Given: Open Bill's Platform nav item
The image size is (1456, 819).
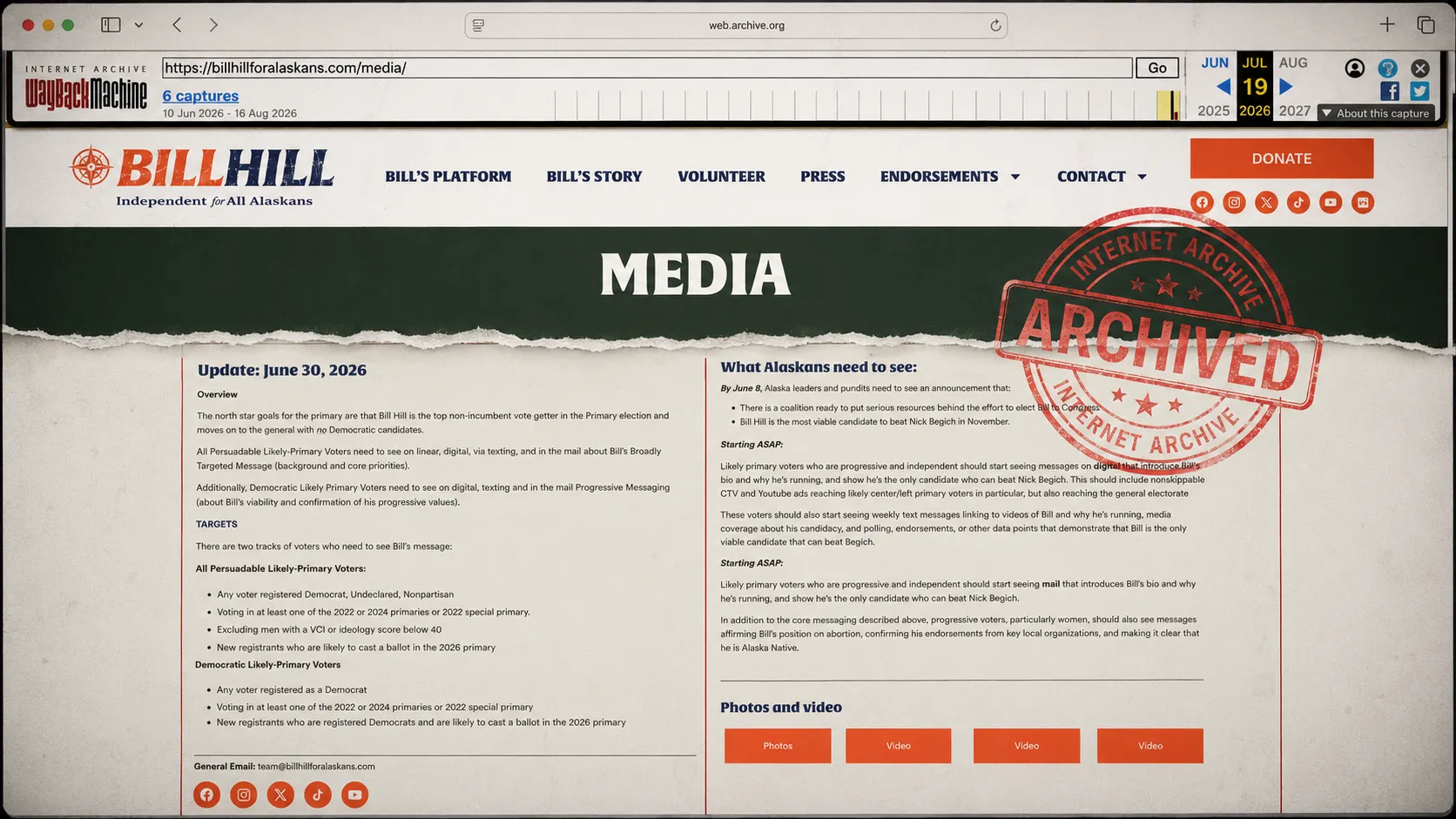Looking at the screenshot, I should (448, 177).
